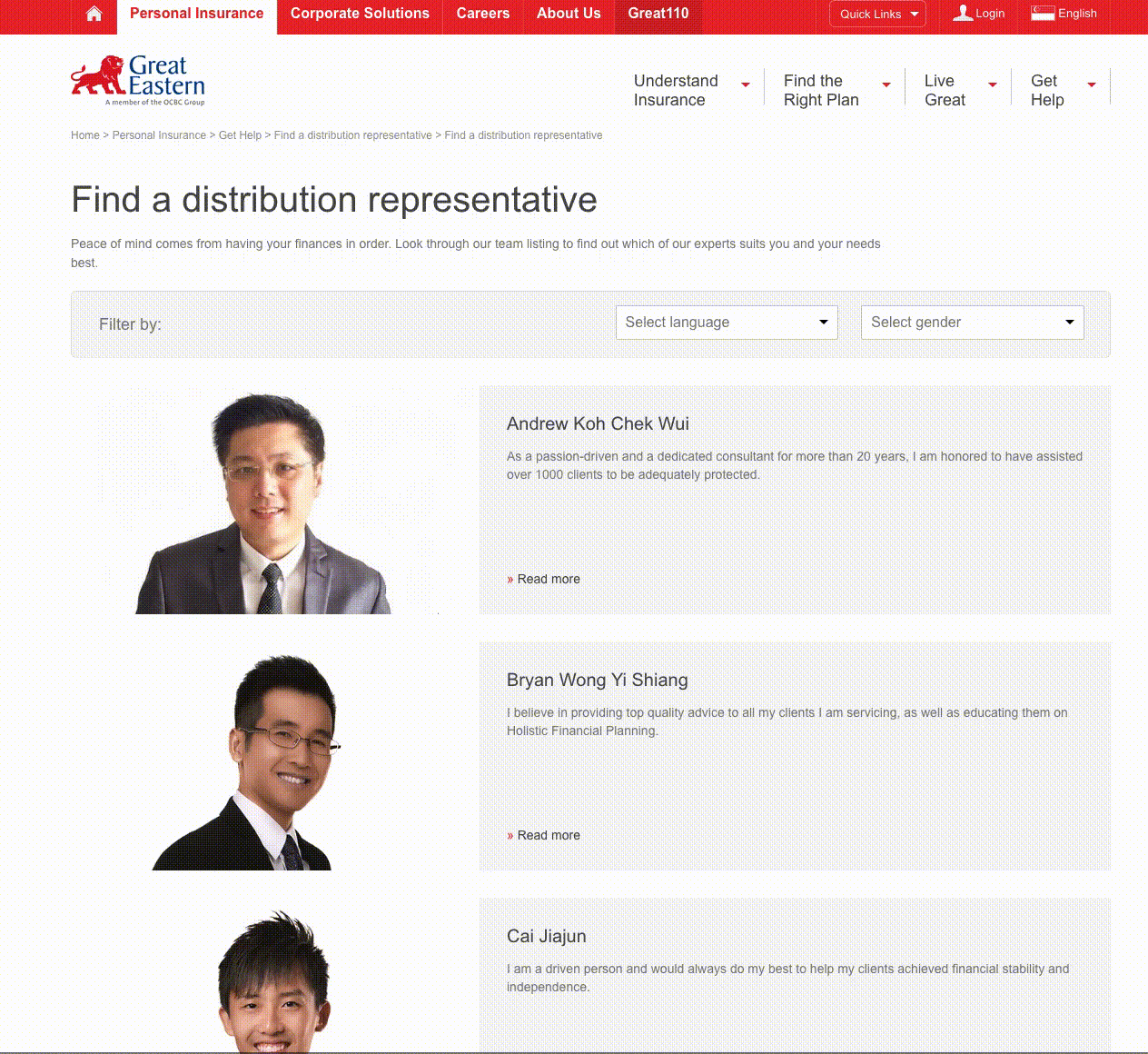Expand the Quick Links dropdown
Image resolution: width=1148 pixels, height=1054 pixels.
click(877, 14)
